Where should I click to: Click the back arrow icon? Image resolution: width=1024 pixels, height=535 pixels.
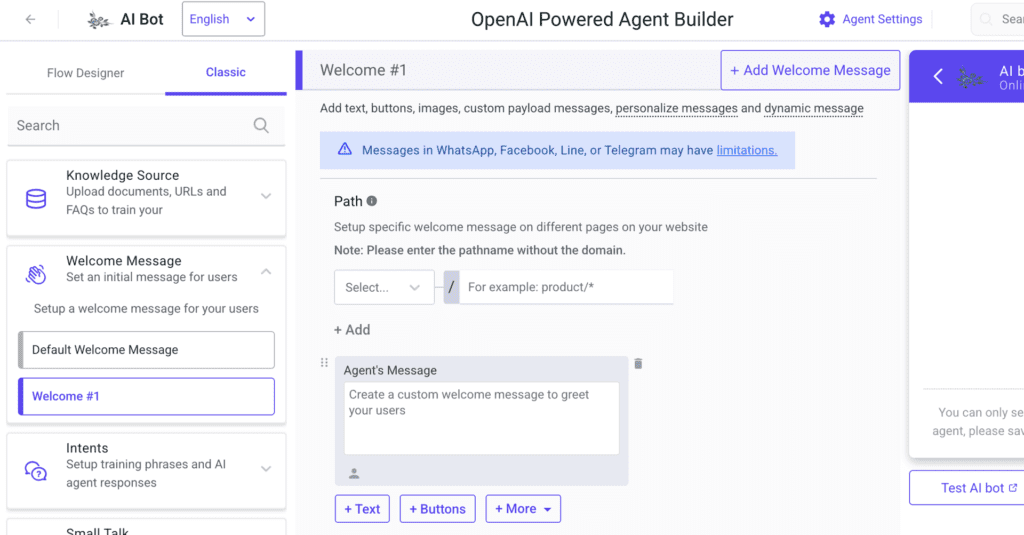(x=30, y=20)
